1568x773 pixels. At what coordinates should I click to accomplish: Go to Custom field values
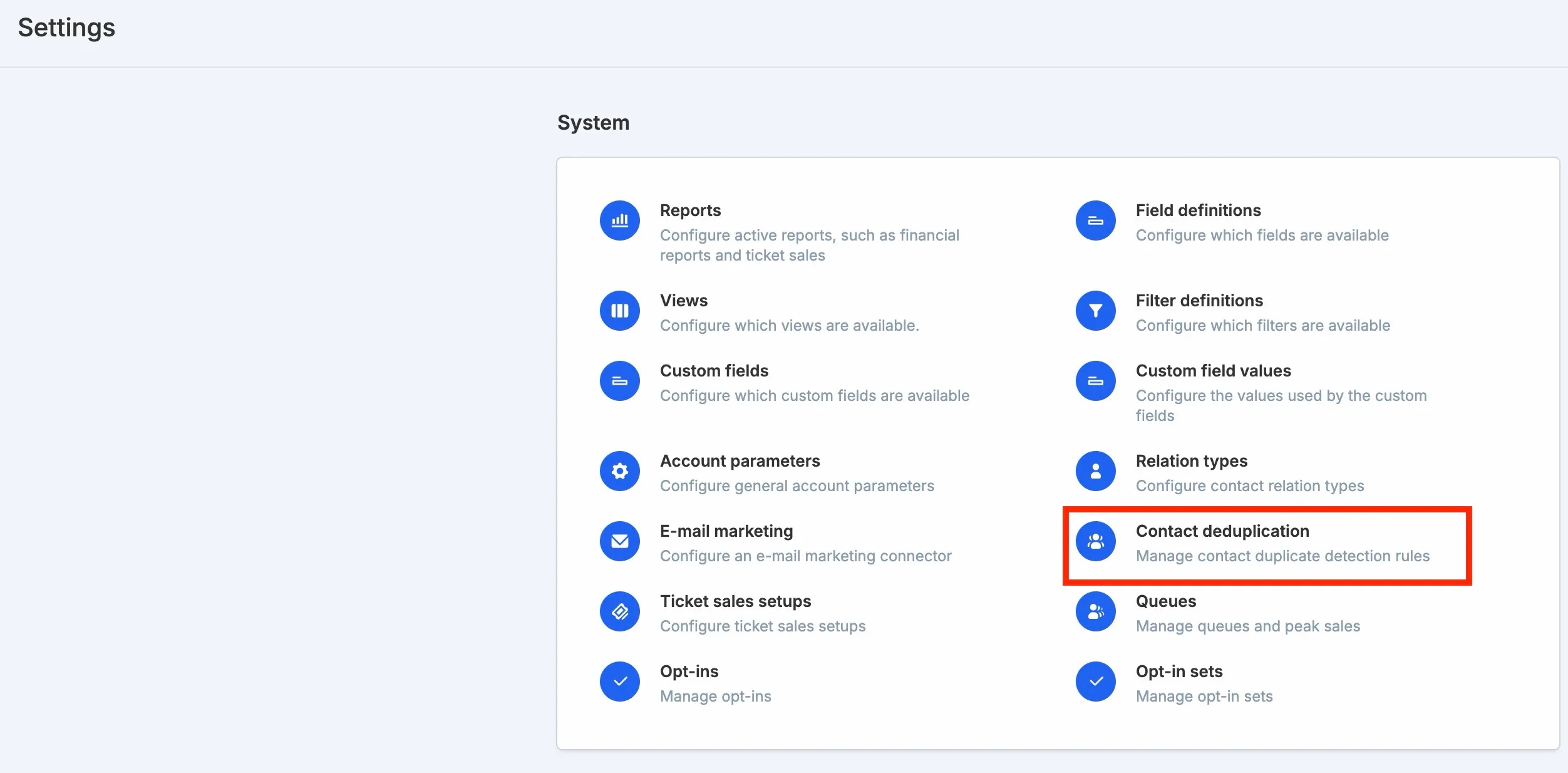(1213, 371)
